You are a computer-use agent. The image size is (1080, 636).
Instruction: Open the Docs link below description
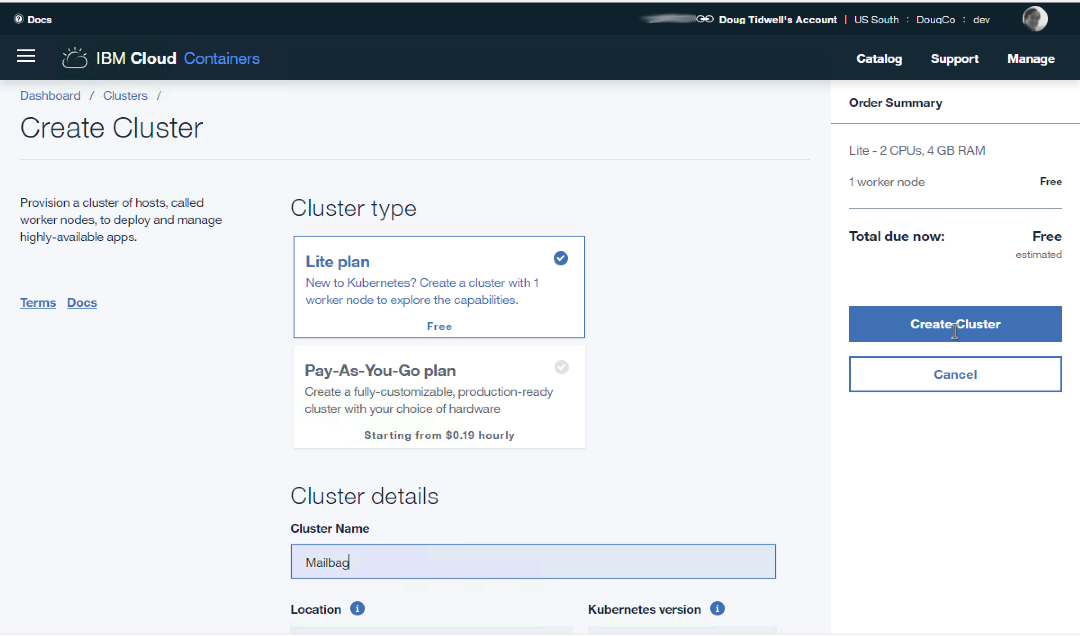pyautogui.click(x=82, y=302)
